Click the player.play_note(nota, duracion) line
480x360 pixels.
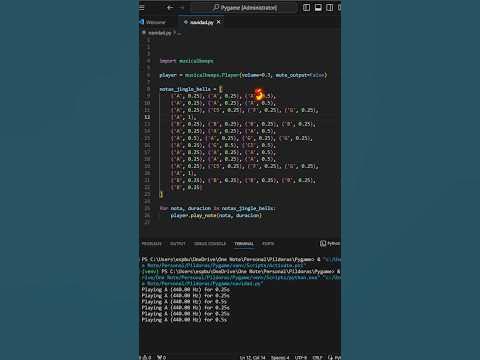[x=216, y=215]
